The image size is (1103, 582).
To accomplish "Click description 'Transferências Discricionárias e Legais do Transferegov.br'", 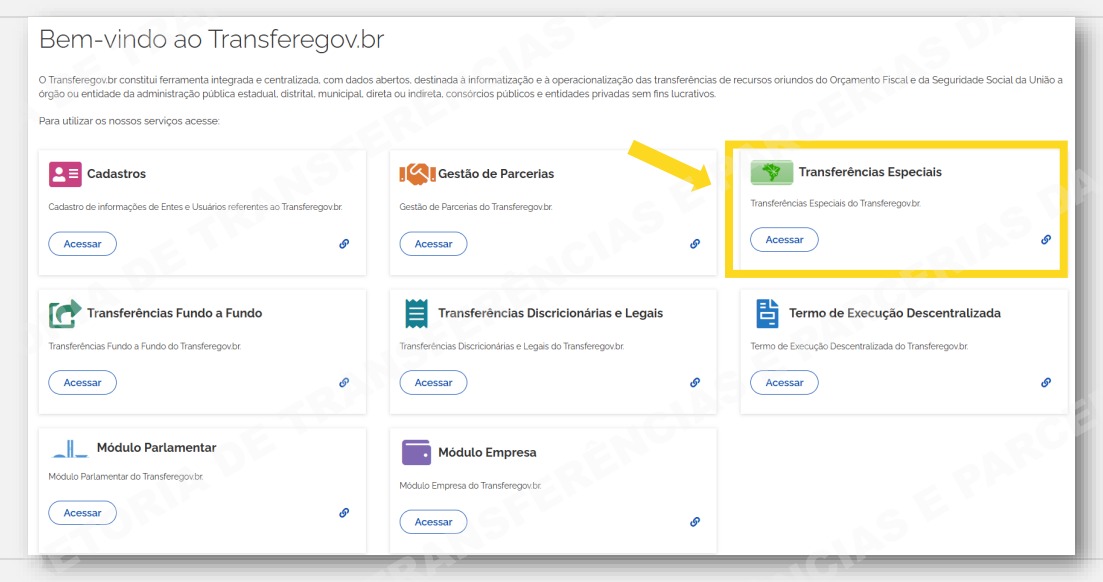I will coord(512,346).
